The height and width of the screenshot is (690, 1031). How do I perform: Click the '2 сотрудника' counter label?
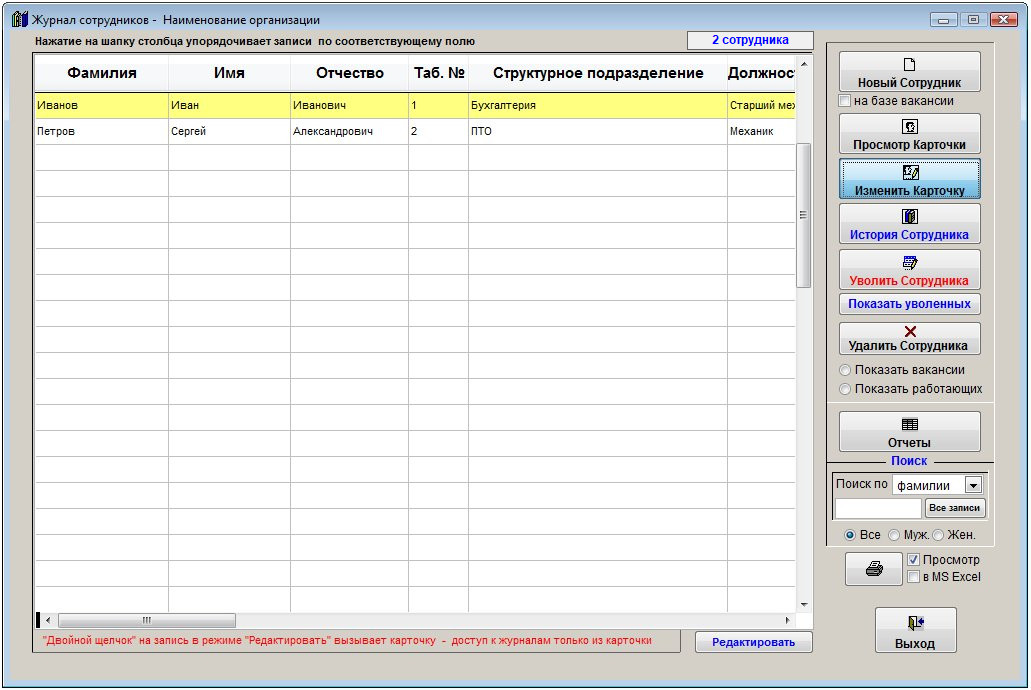750,40
